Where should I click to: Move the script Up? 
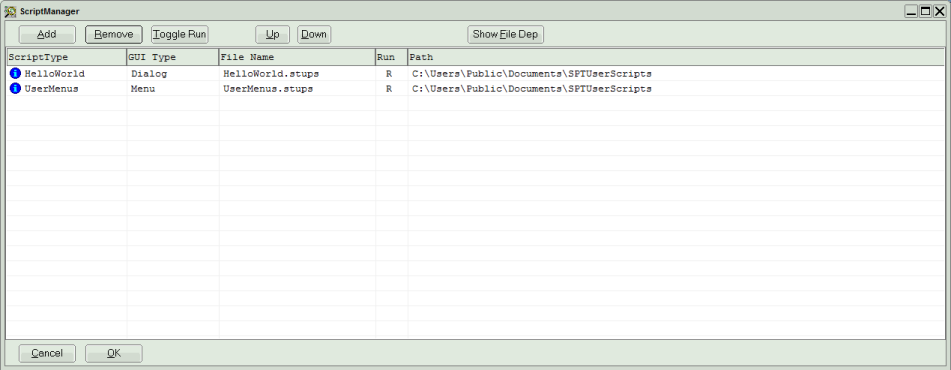(272, 35)
